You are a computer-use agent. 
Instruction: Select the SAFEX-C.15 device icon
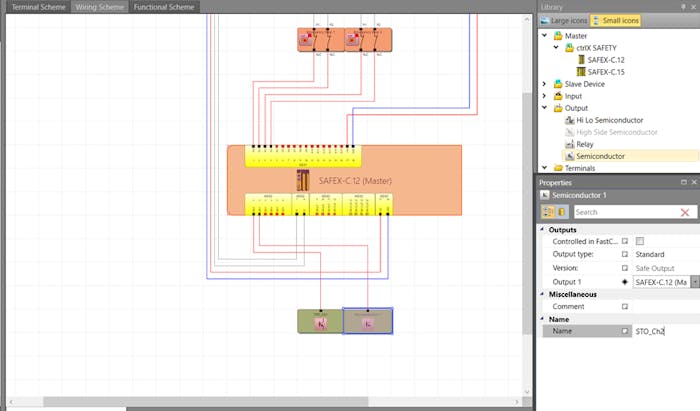pos(581,72)
